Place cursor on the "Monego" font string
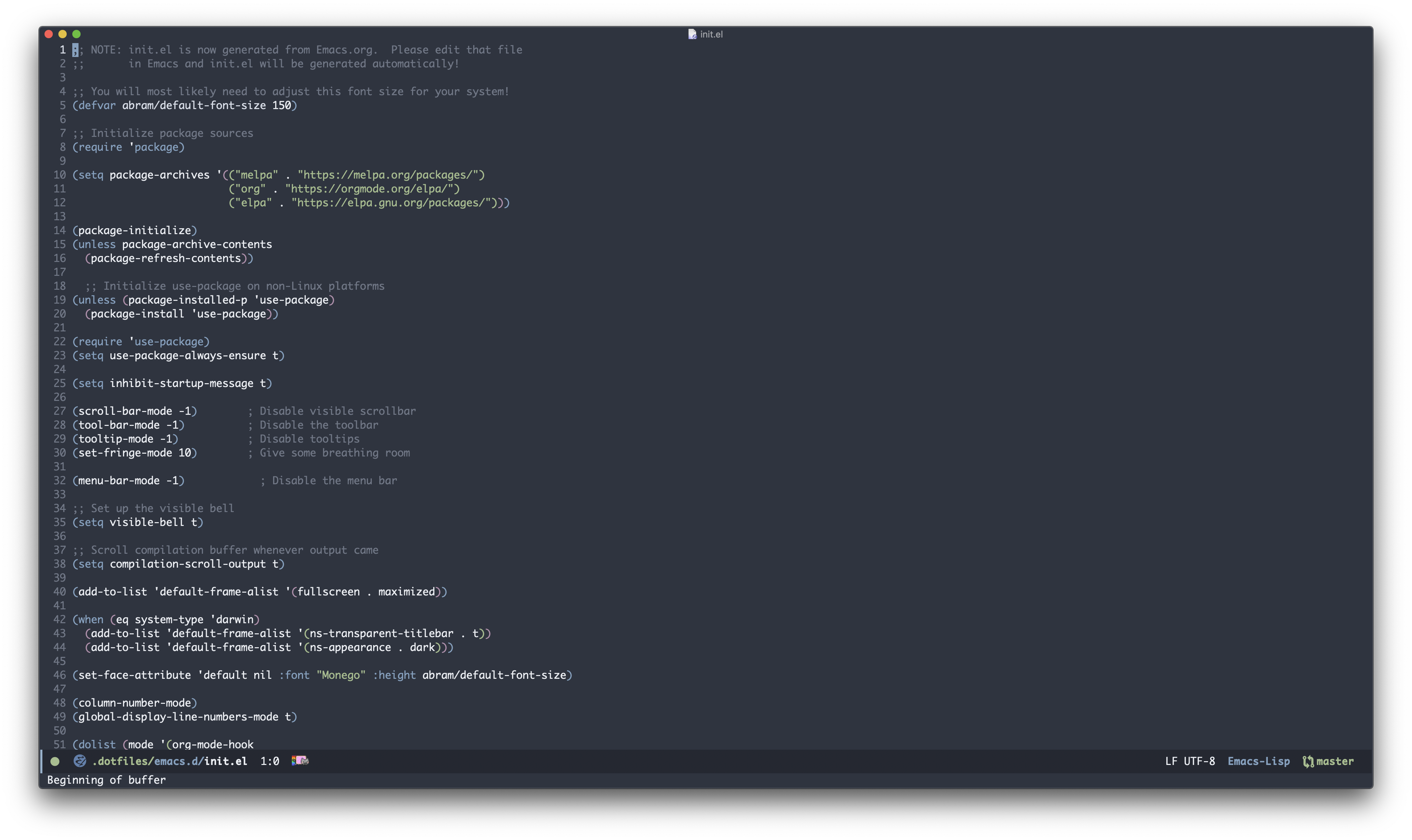 pos(341,675)
